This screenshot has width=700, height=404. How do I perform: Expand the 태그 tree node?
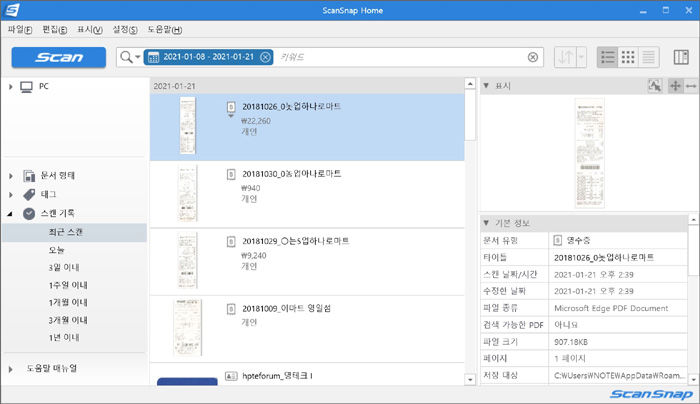11,195
